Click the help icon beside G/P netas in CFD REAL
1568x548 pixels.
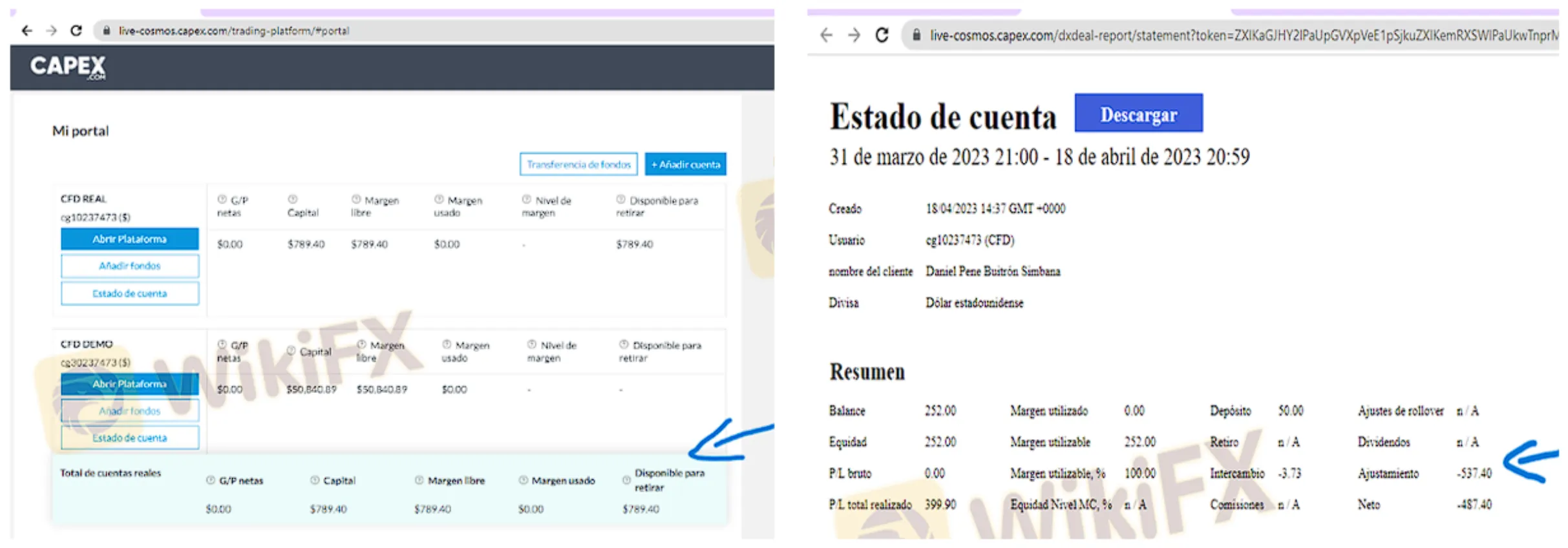222,199
